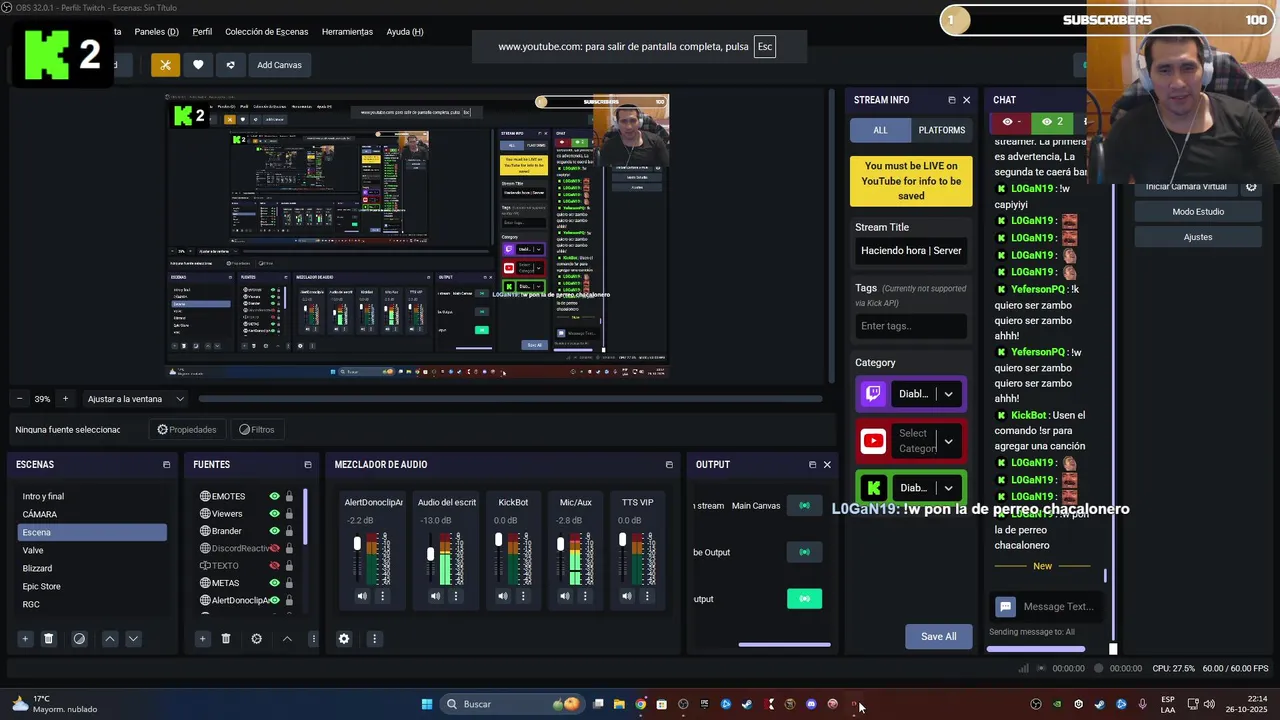Image resolution: width=1280 pixels, height=720 pixels.
Task: Expand the Kick category dropdown
Action: [x=948, y=488]
